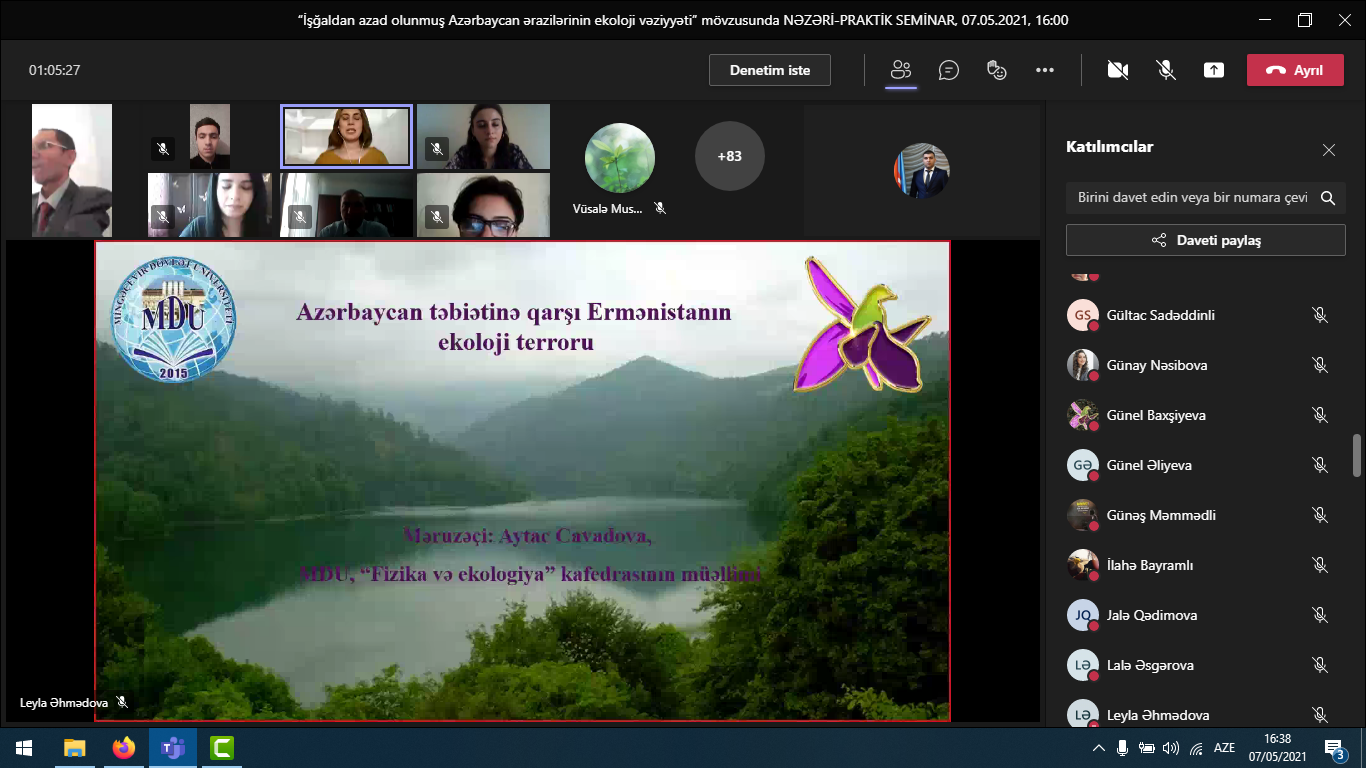Viewport: 1366px width, 768px height.
Task: Open the More actions ellipsis menu
Action: pyautogui.click(x=1045, y=70)
